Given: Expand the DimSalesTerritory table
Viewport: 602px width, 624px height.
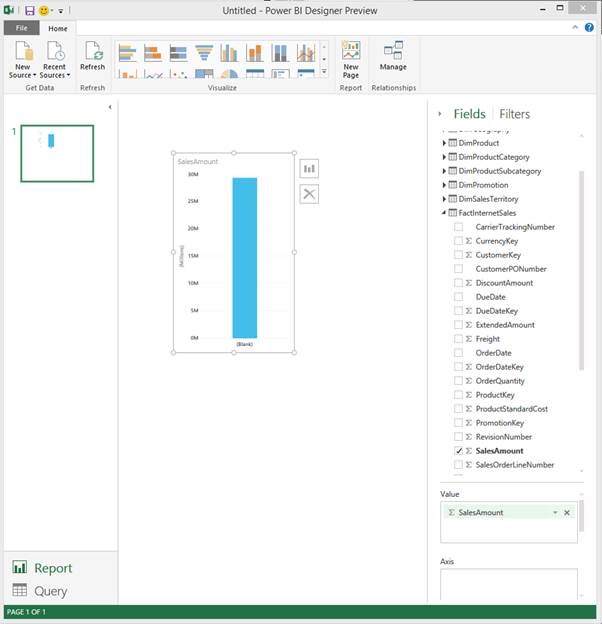Looking at the screenshot, I should [x=444, y=199].
